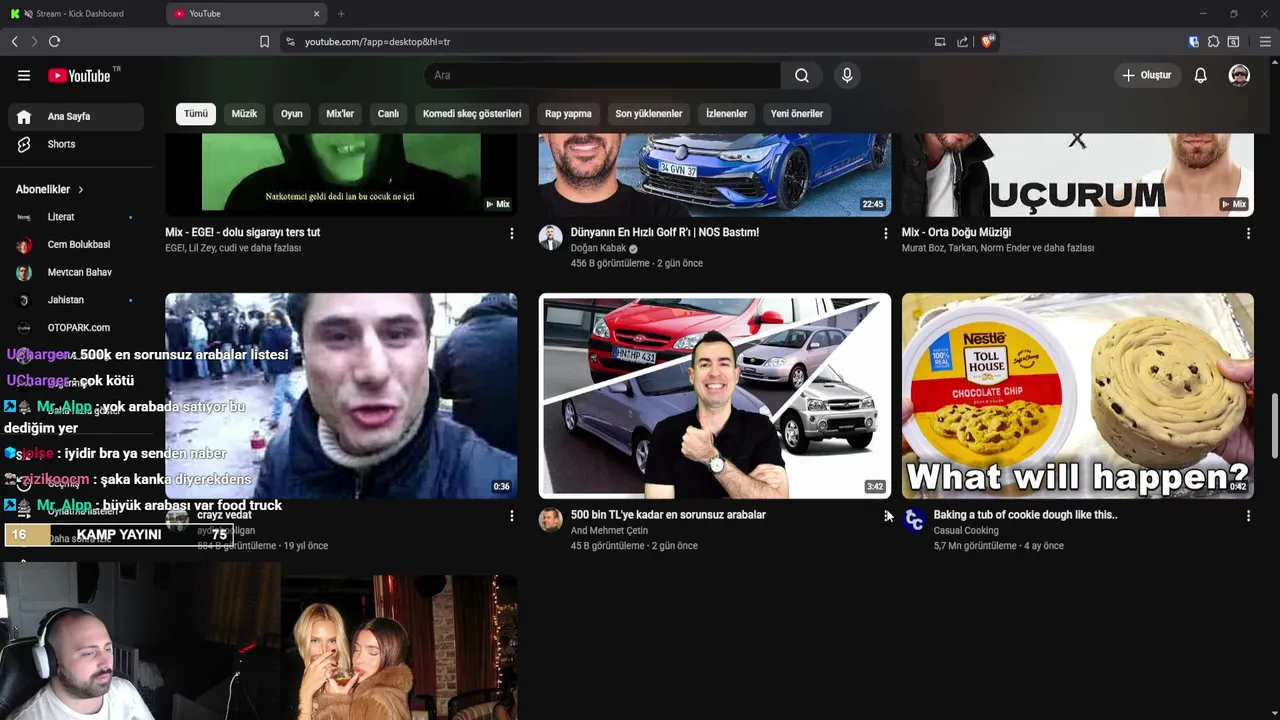Viewport: 1280px width, 720px height.
Task: Open site settings icon in address bar
Action: tap(290, 42)
